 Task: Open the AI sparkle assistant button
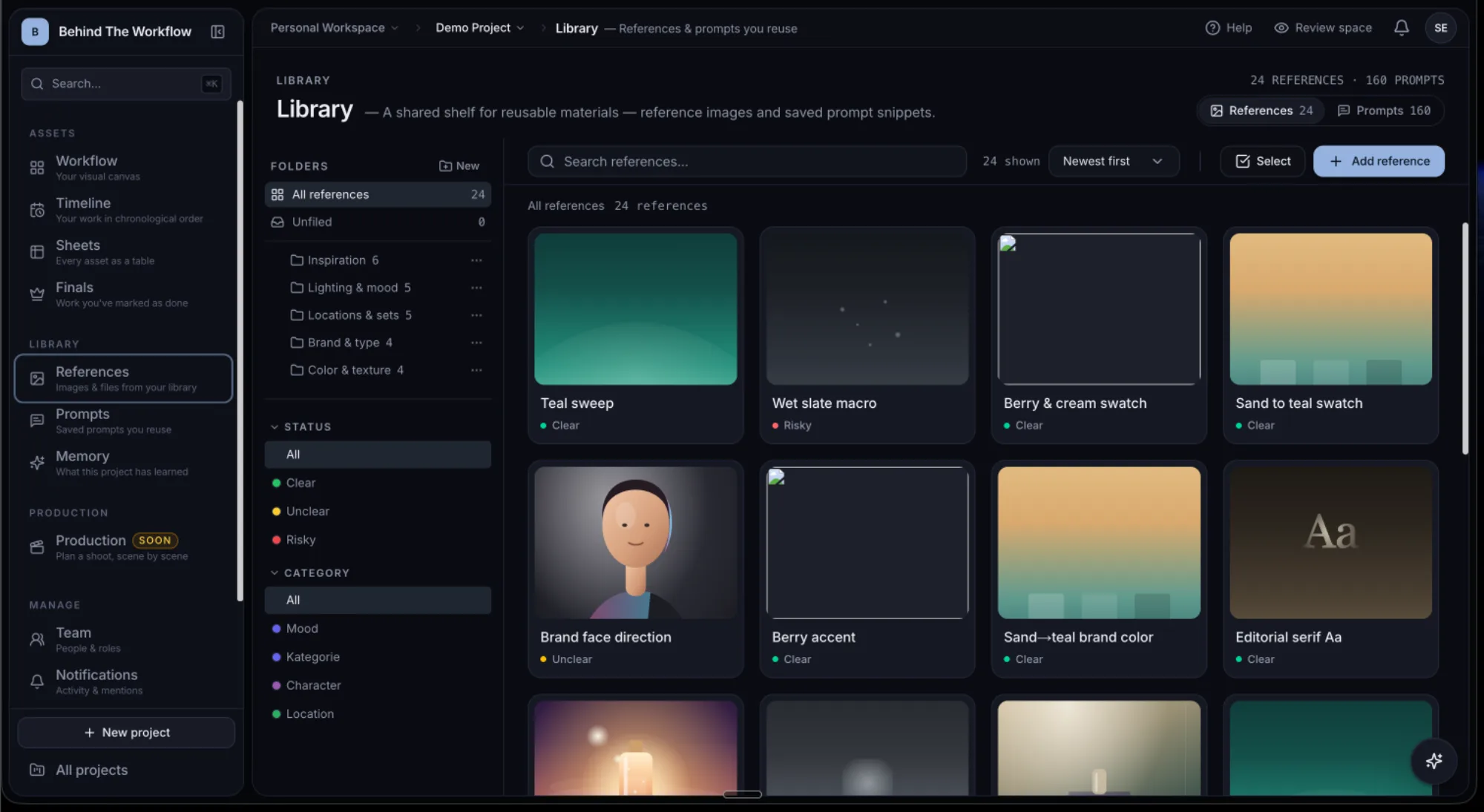point(1434,761)
